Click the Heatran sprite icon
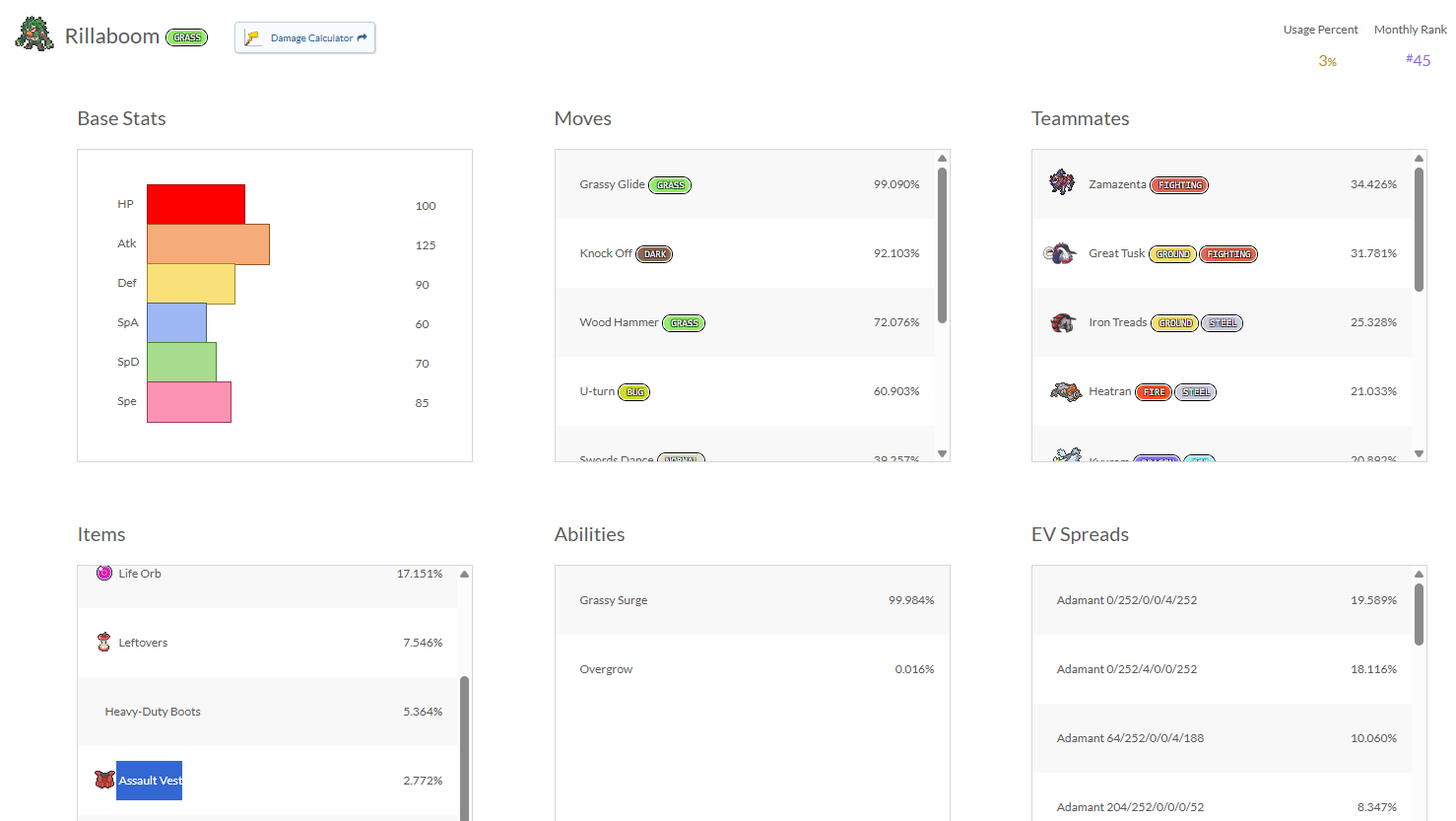The height and width of the screenshot is (821, 1456). click(1065, 391)
